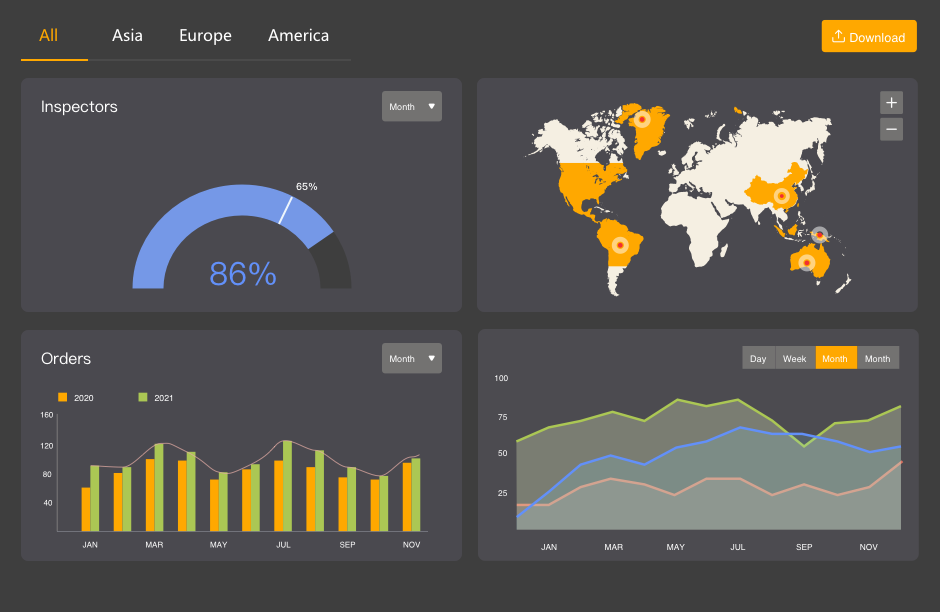The image size is (940, 612).
Task: Click the 65% gauge marker label
Action: coord(306,186)
